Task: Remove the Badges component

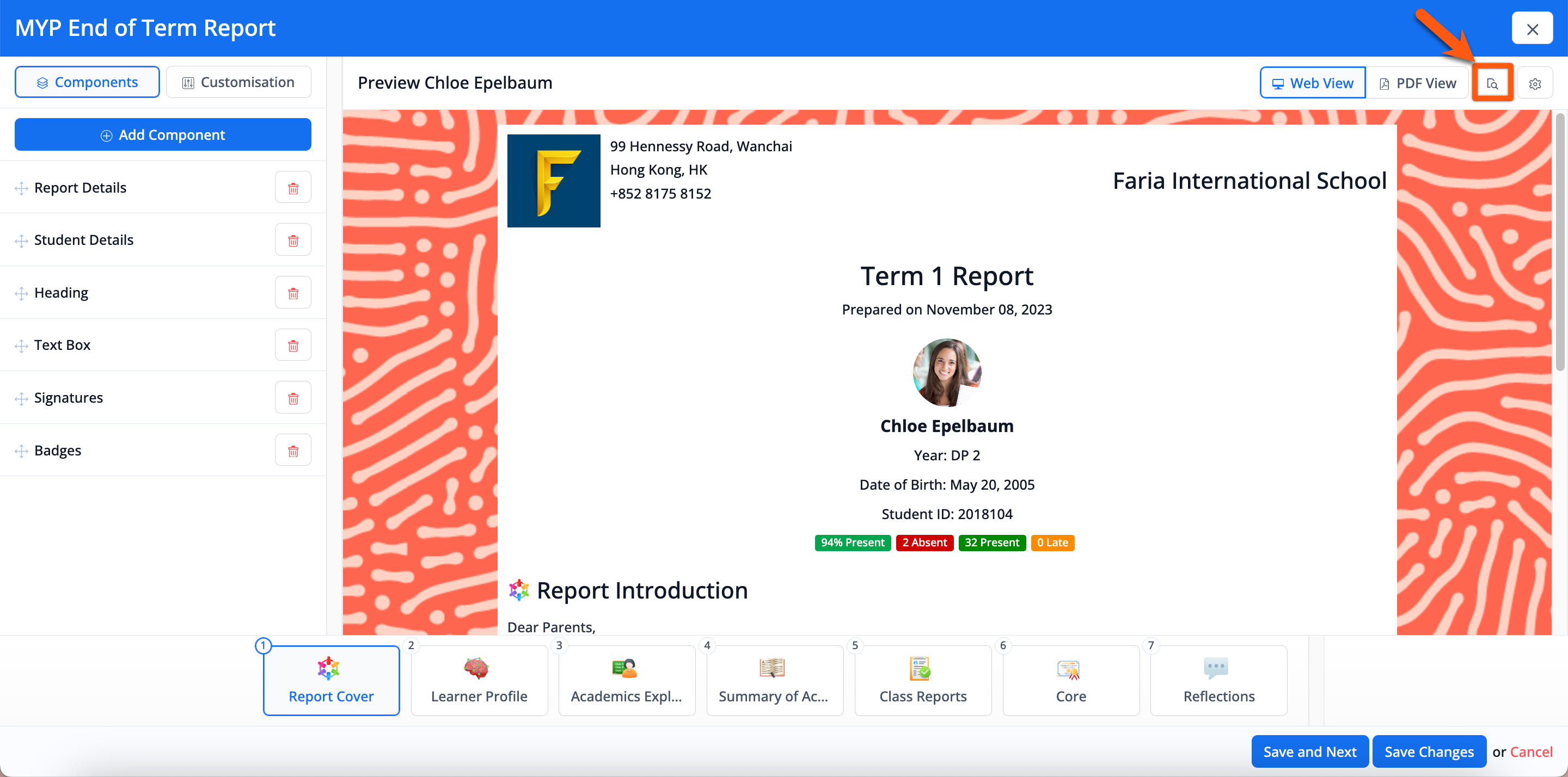Action: coord(293,451)
